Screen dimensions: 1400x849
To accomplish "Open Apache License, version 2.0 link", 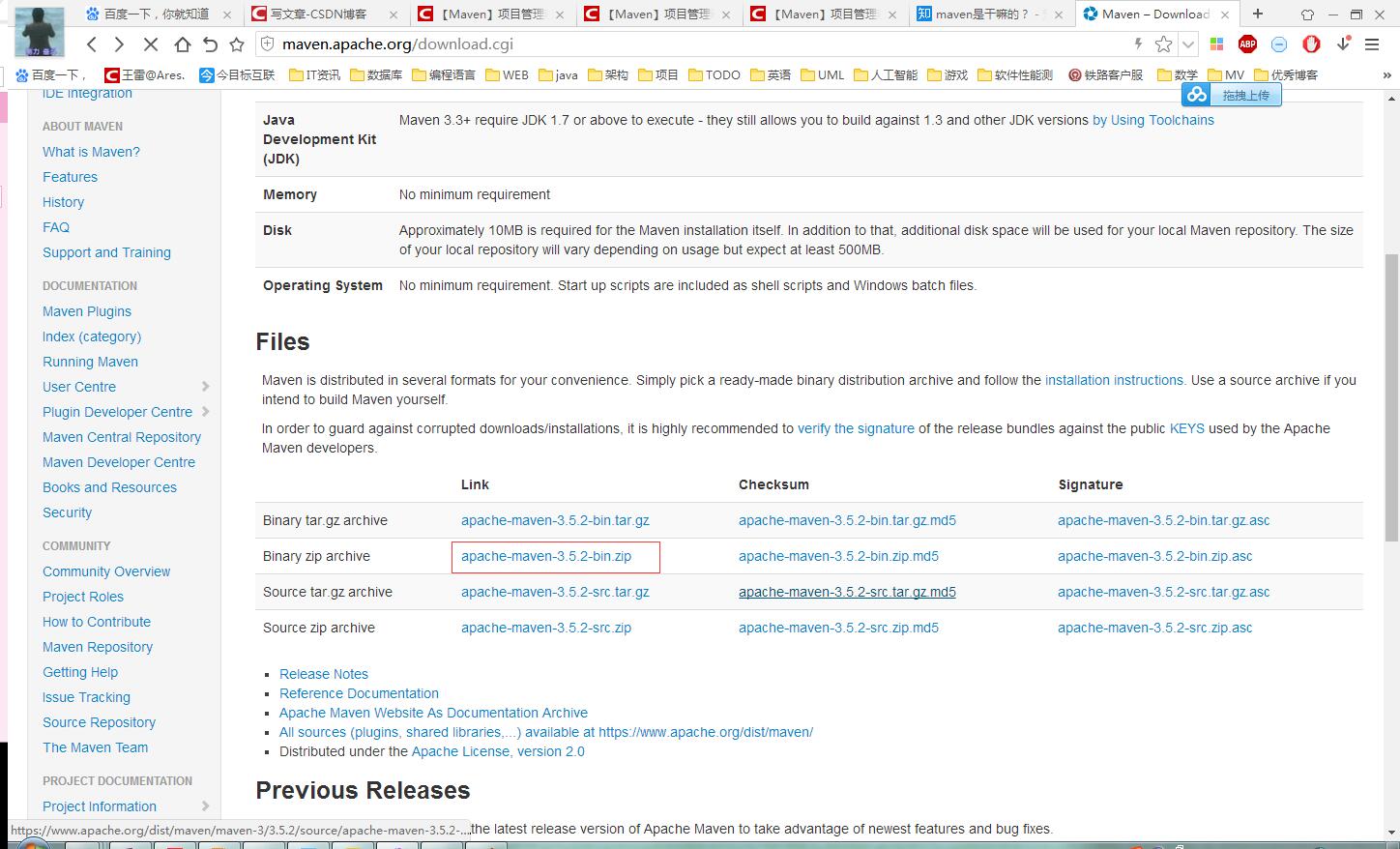I will pos(498,751).
